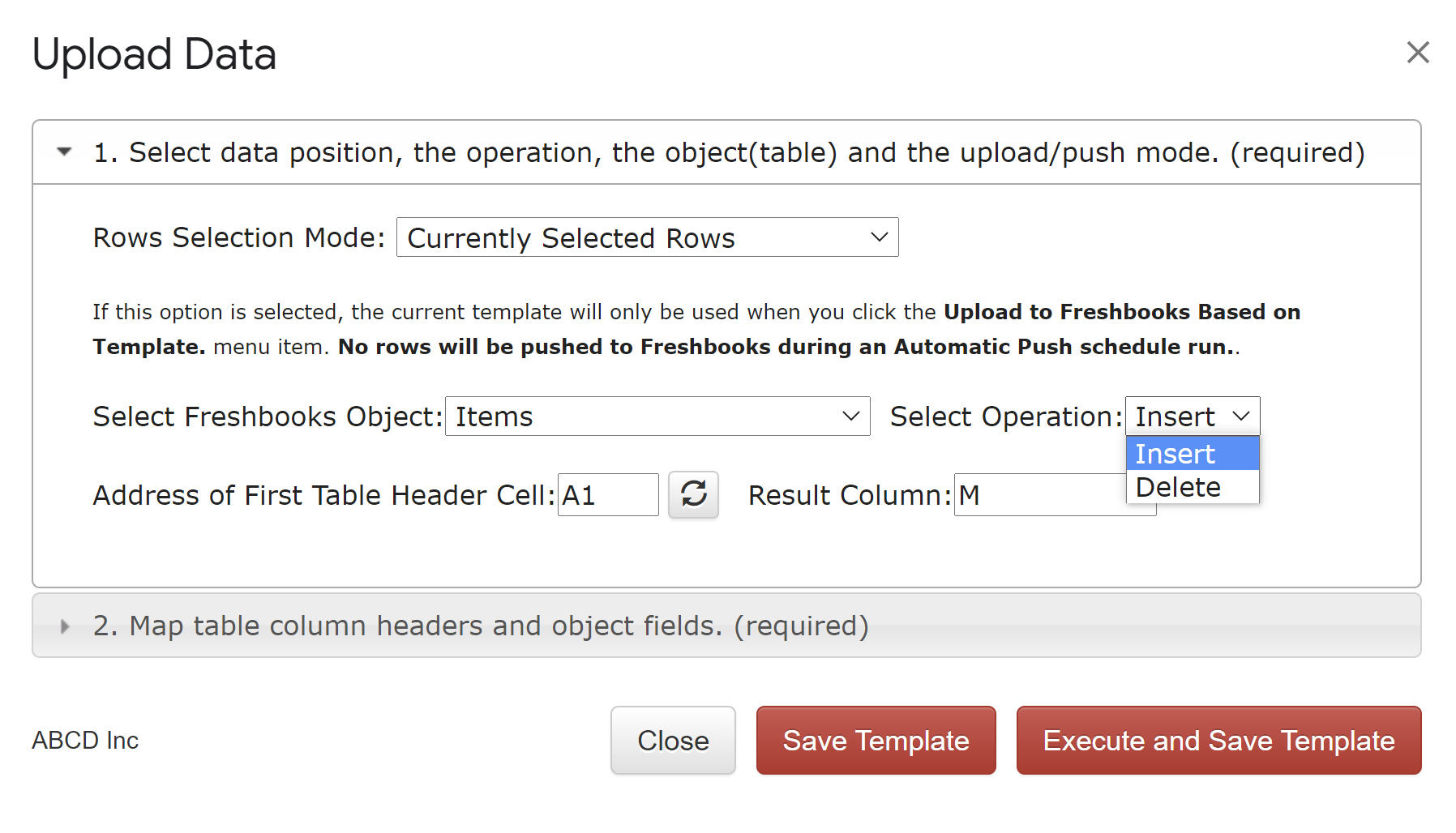This screenshot has height=833, width=1456.
Task: Click the section 1 header title text
Action: click(729, 152)
